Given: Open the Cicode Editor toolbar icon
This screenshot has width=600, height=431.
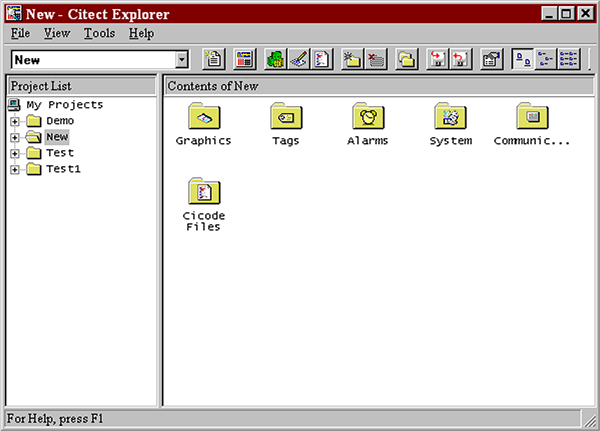Looking at the screenshot, I should (322, 59).
